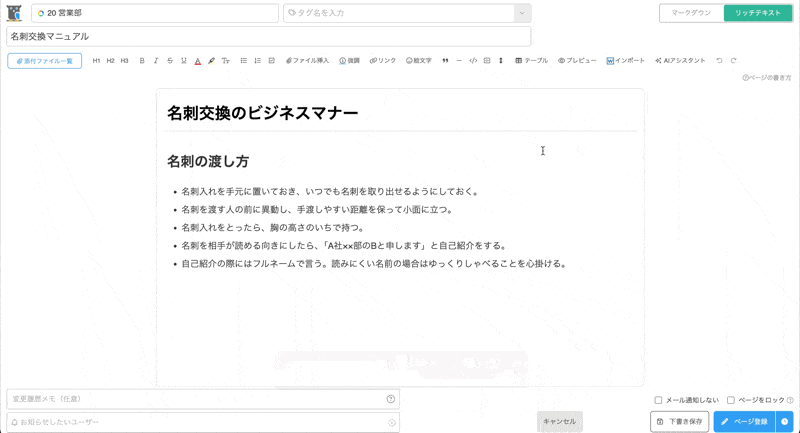Insert a checkbox task list

point(271,61)
